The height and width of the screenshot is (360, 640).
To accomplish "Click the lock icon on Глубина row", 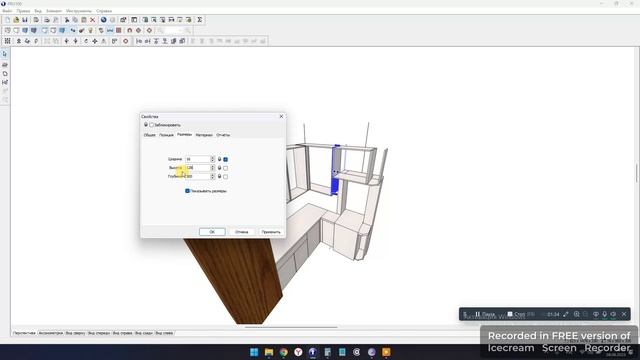I will 219,176.
